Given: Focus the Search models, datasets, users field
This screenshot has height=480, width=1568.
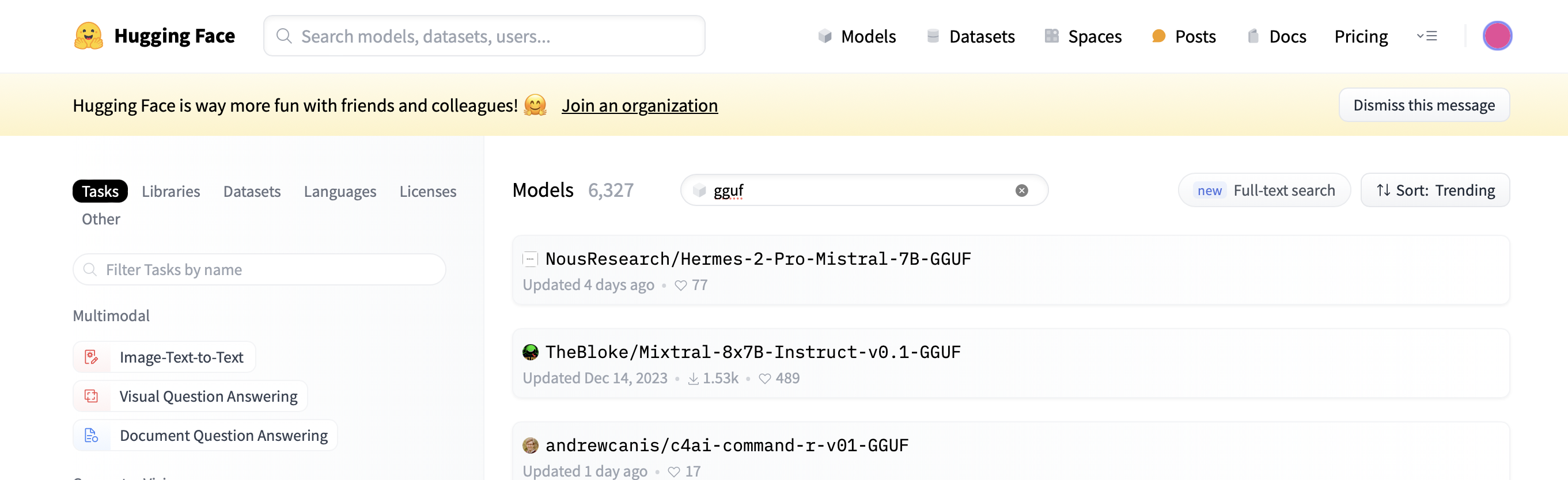Looking at the screenshot, I should pyautogui.click(x=484, y=36).
